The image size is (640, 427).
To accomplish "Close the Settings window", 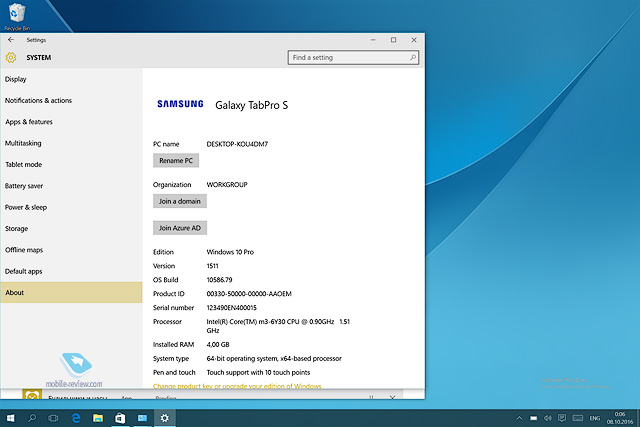I will (x=414, y=40).
